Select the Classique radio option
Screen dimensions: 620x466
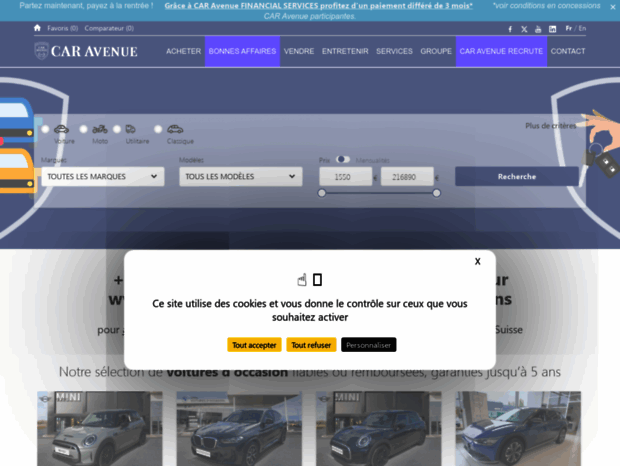[158, 129]
